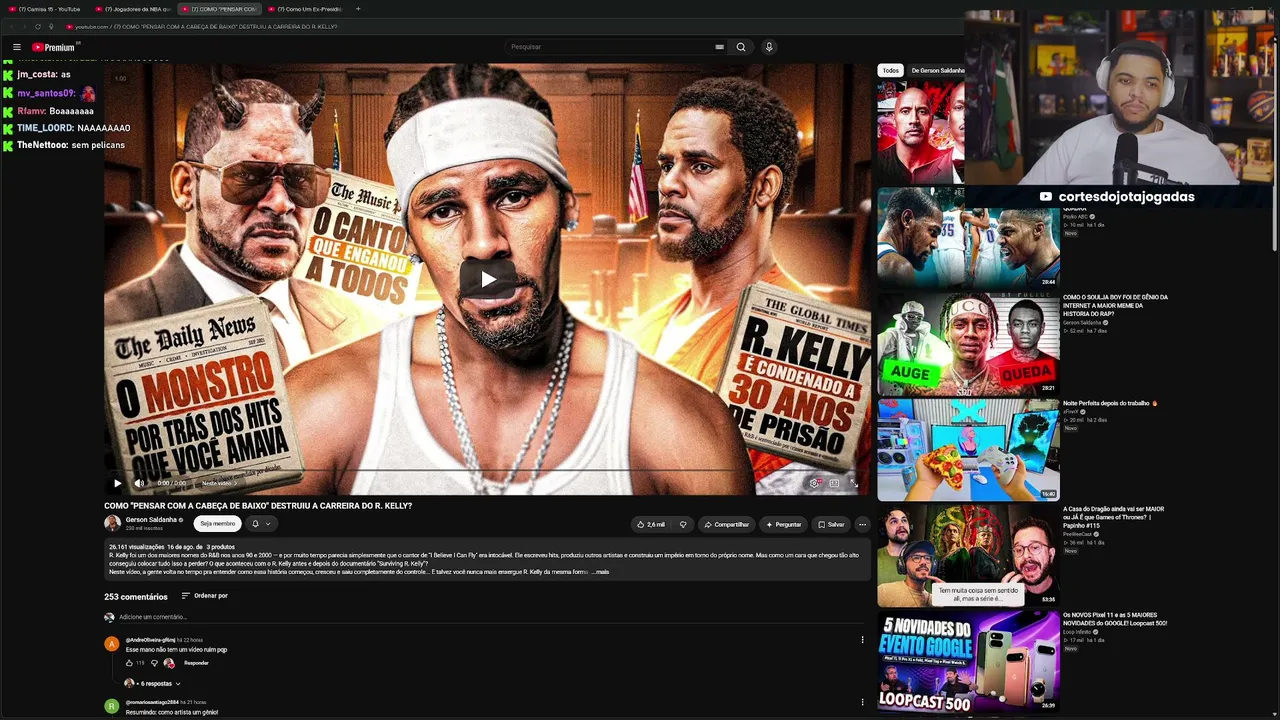Open the on-screen keyboard in the search box
This screenshot has height=720, width=1280.
coord(719,47)
